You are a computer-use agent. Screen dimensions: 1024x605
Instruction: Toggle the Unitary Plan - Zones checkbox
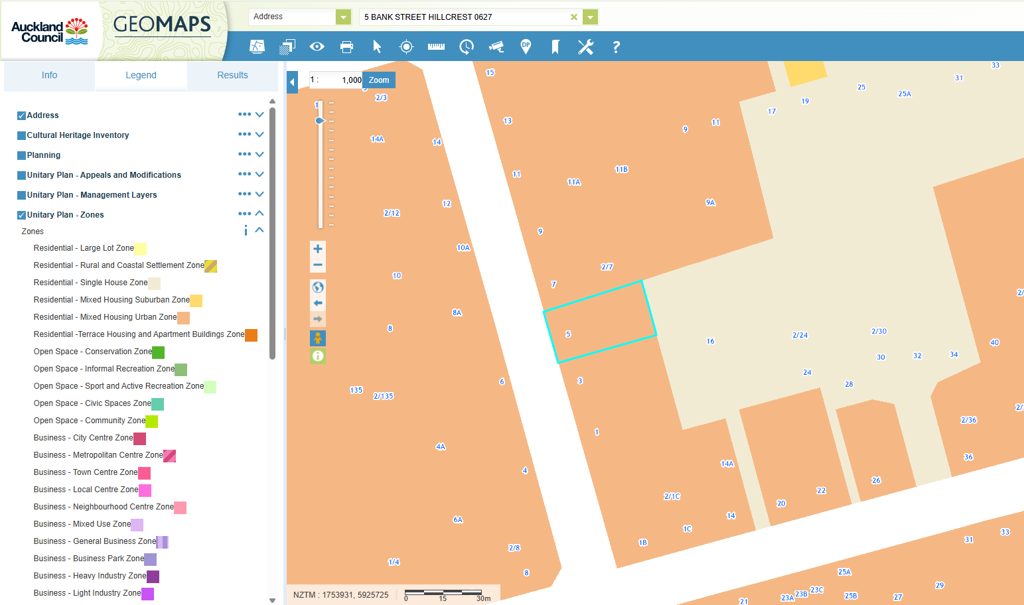(21, 215)
